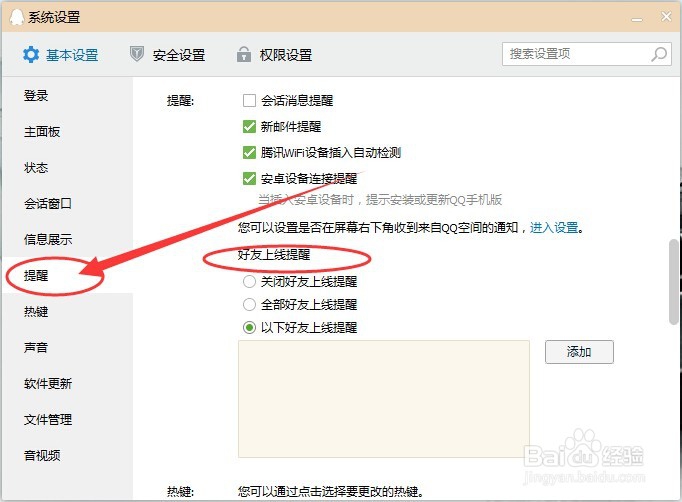Click the gear icon for 基本设置
The width and height of the screenshot is (682, 502).
31,55
